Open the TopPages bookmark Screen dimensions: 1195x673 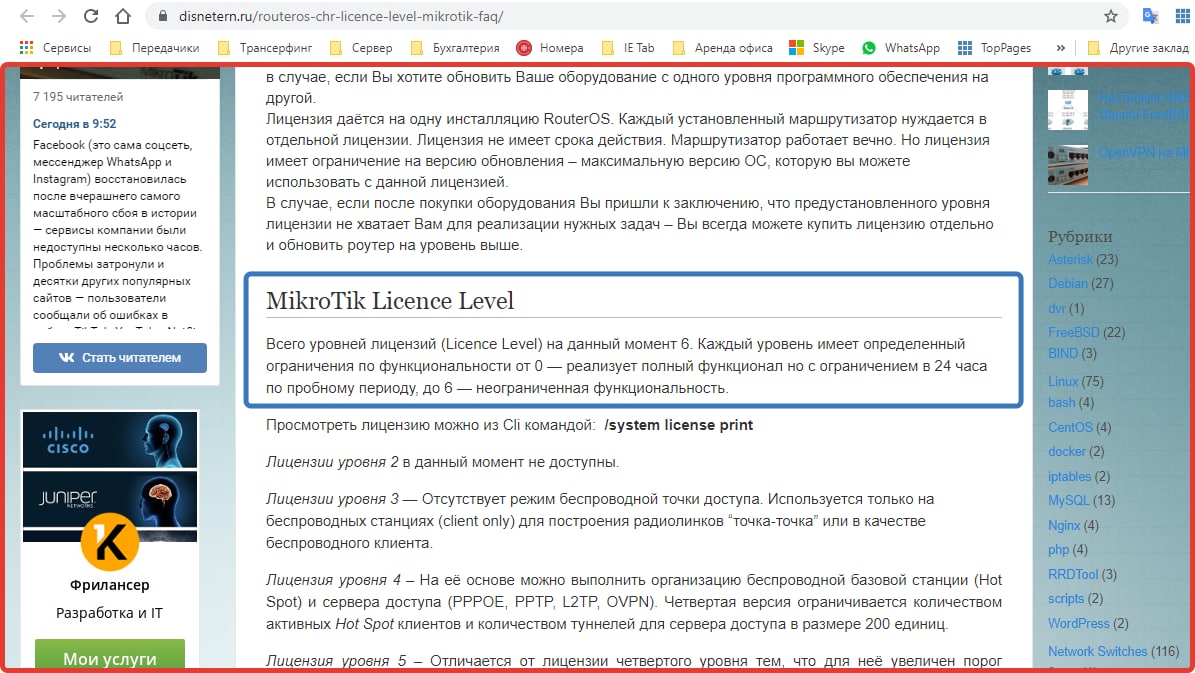click(995, 48)
